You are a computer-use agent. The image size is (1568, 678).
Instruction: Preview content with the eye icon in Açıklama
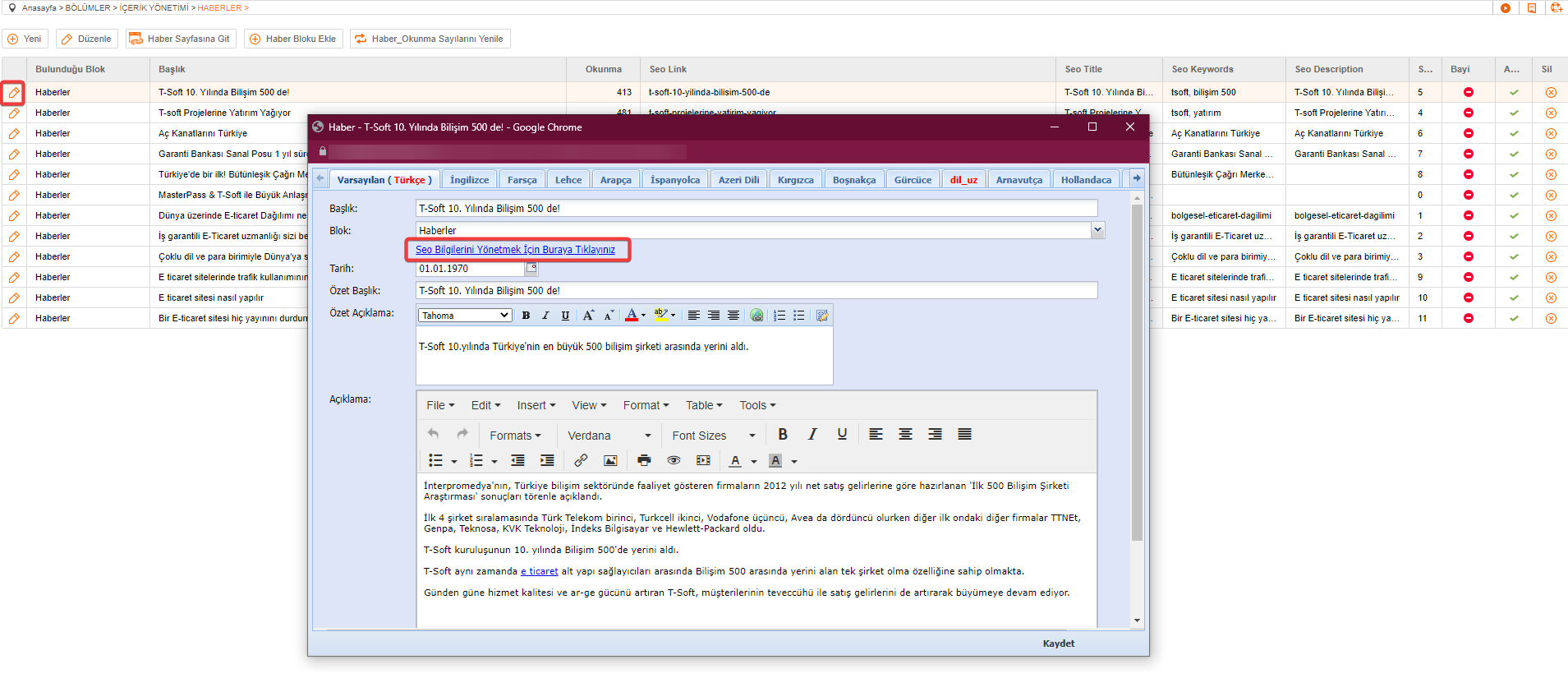point(674,460)
